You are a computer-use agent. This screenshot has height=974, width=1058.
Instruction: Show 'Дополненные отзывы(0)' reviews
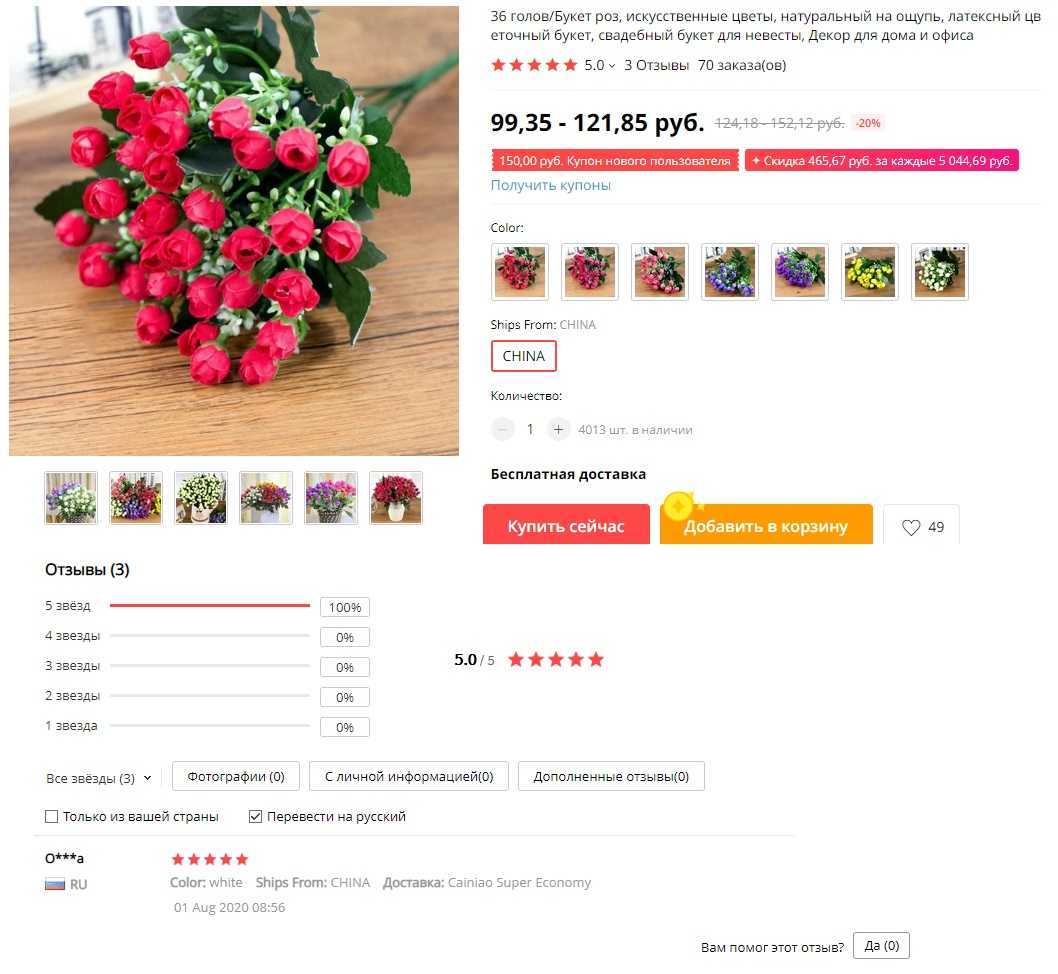(611, 776)
